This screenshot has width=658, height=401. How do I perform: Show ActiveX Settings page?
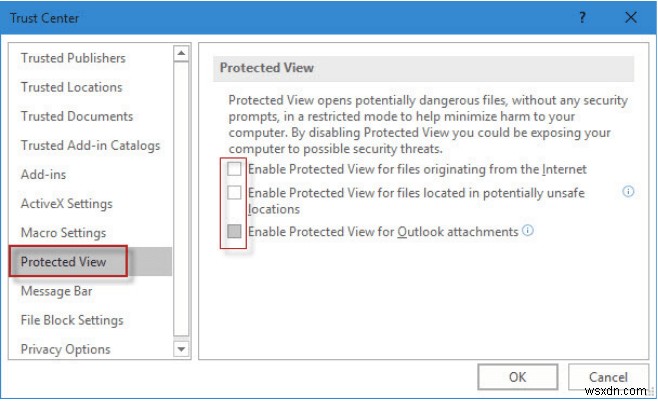pyautogui.click(x=66, y=204)
